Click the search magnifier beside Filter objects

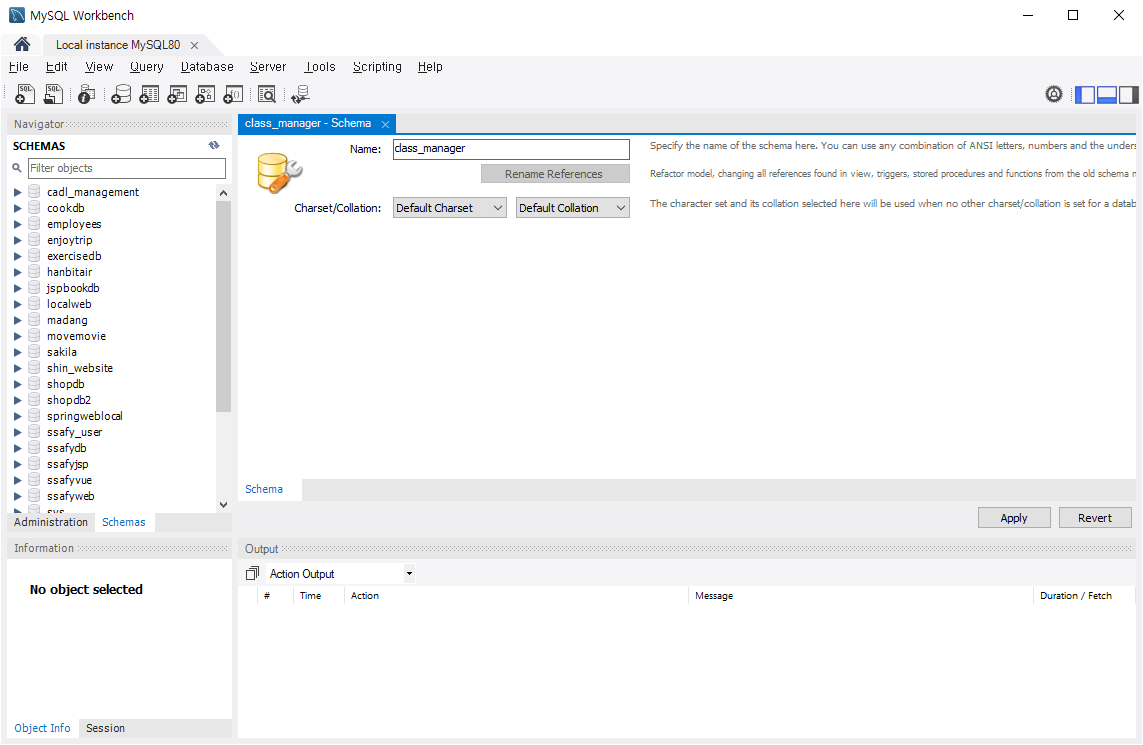[17, 168]
